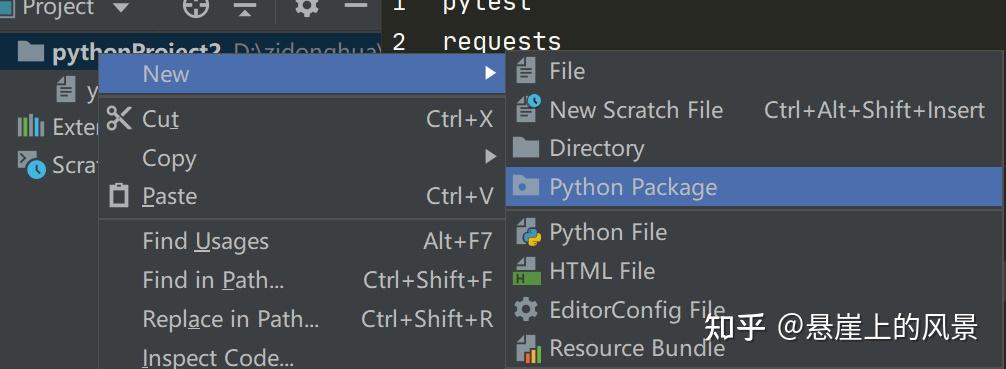Choose Inspect Code menu entry
The width and height of the screenshot is (1006, 369).
click(x=302, y=355)
